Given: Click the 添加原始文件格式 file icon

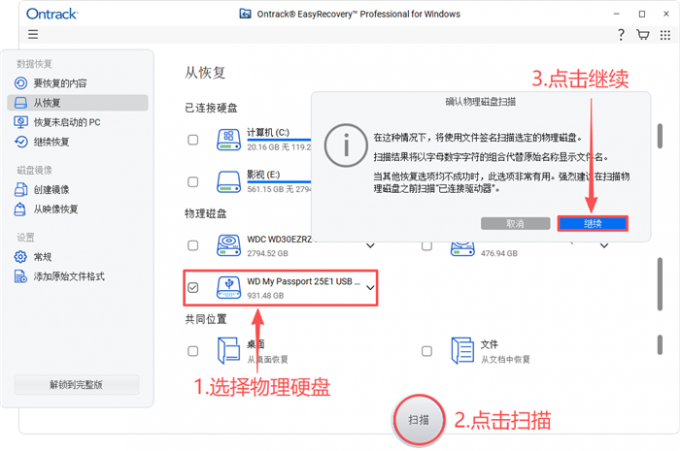Looking at the screenshot, I should click(x=20, y=276).
